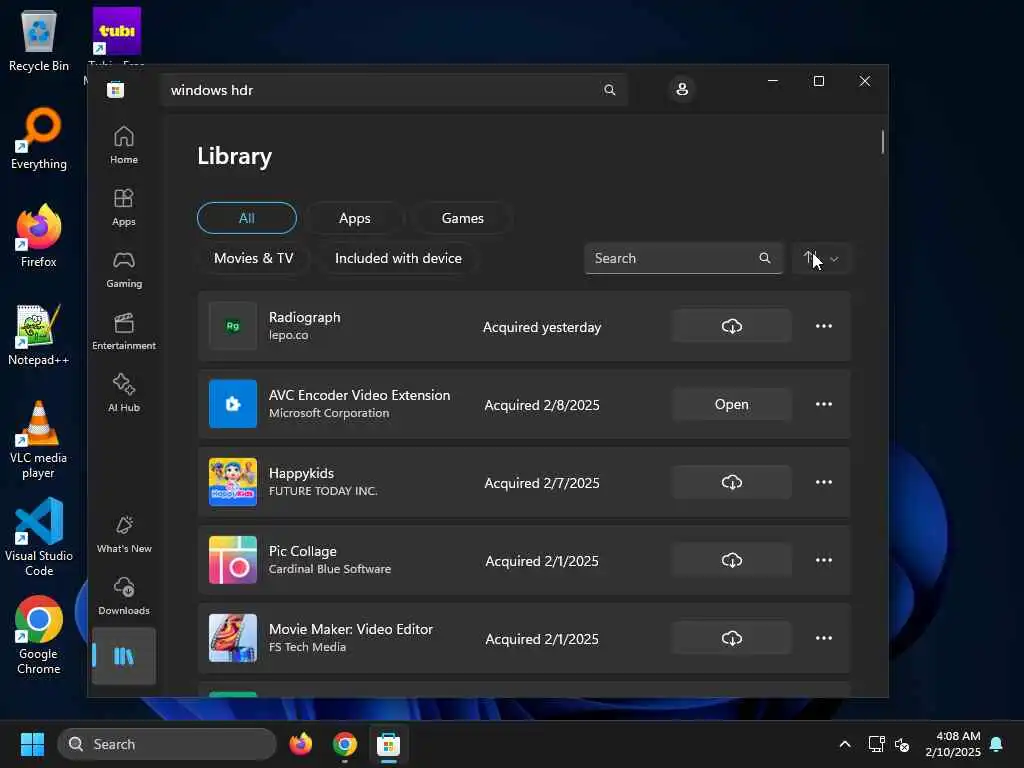Select the Notepad++ desktop shortcut
Image resolution: width=1024 pixels, height=768 pixels.
click(x=39, y=335)
